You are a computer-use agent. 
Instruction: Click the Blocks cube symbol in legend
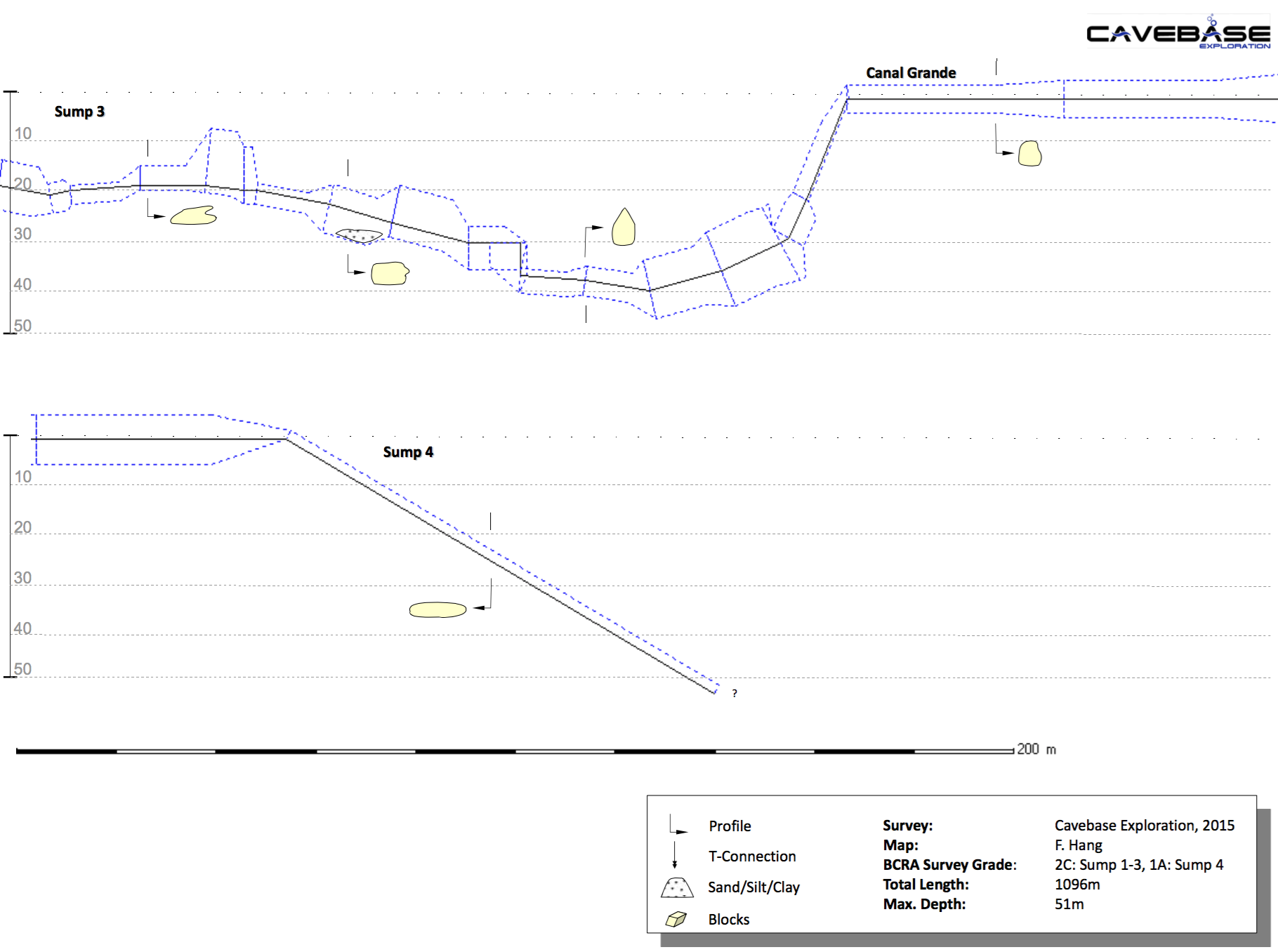[x=676, y=919]
